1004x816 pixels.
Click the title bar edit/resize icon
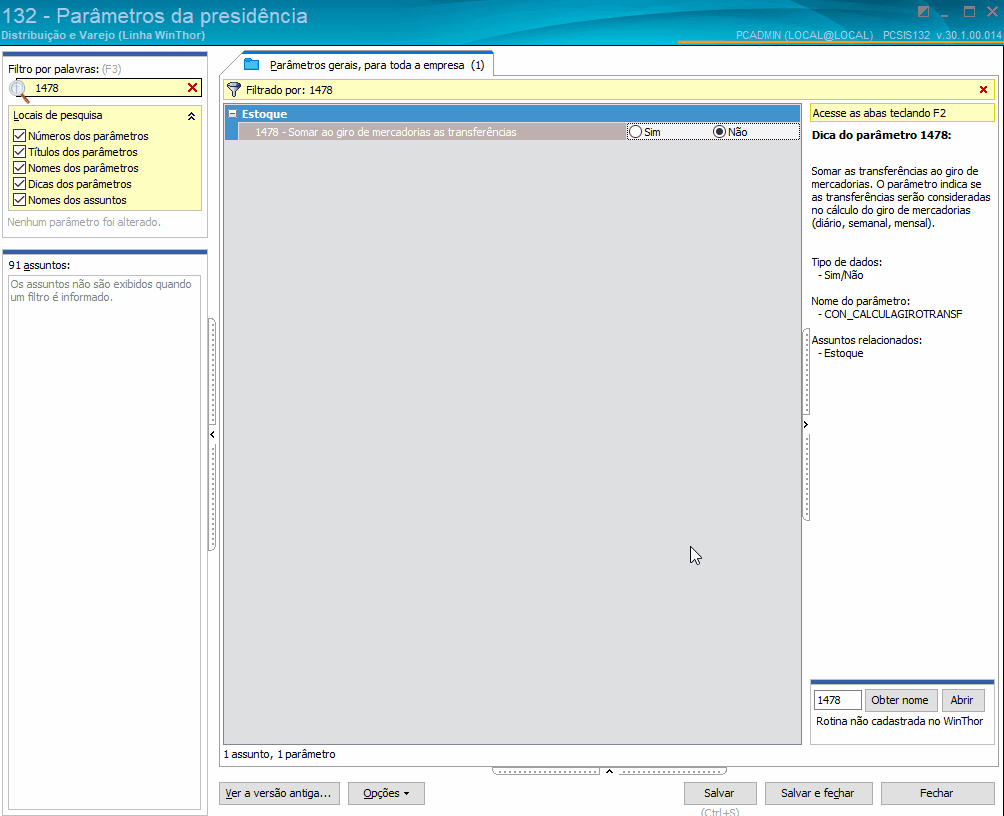tap(923, 12)
